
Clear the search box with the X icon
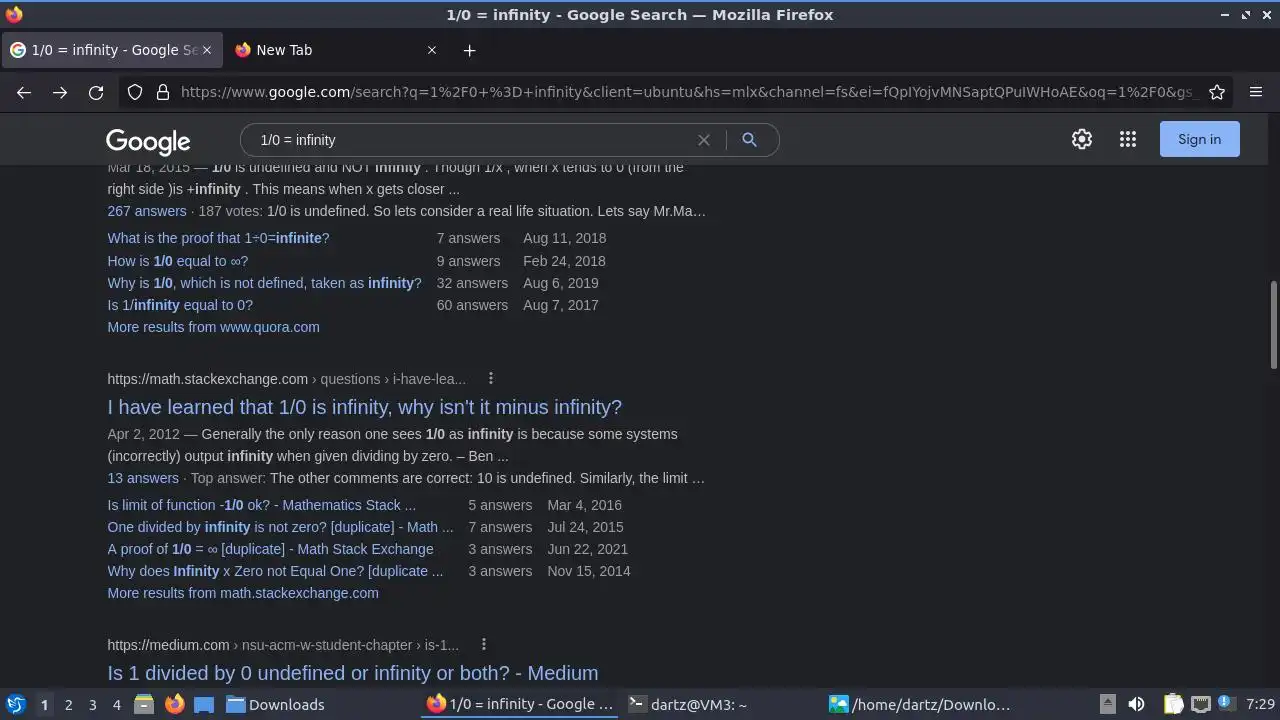click(704, 140)
